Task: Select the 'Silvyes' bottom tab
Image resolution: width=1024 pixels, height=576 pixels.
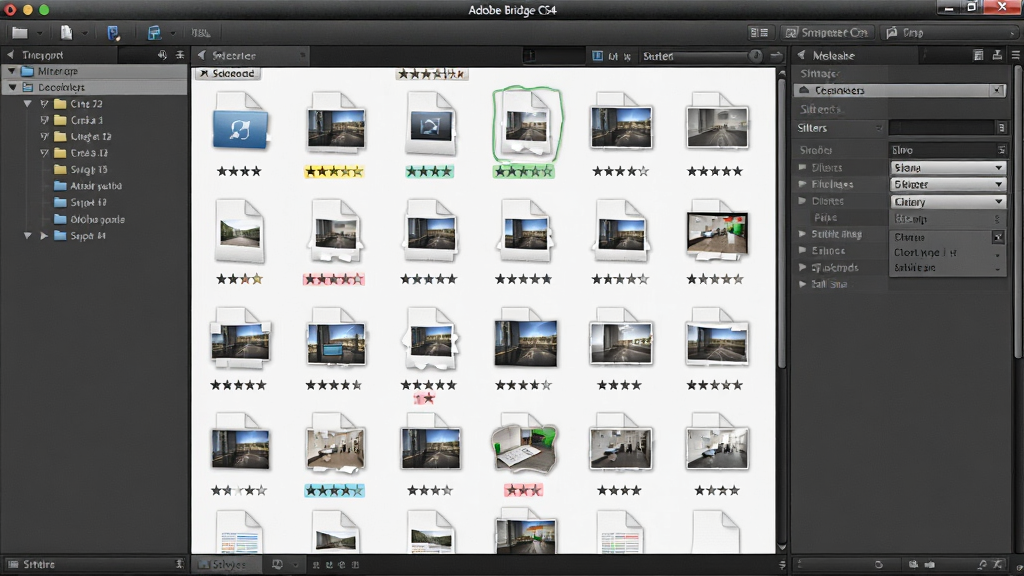Action: pyautogui.click(x=227, y=564)
